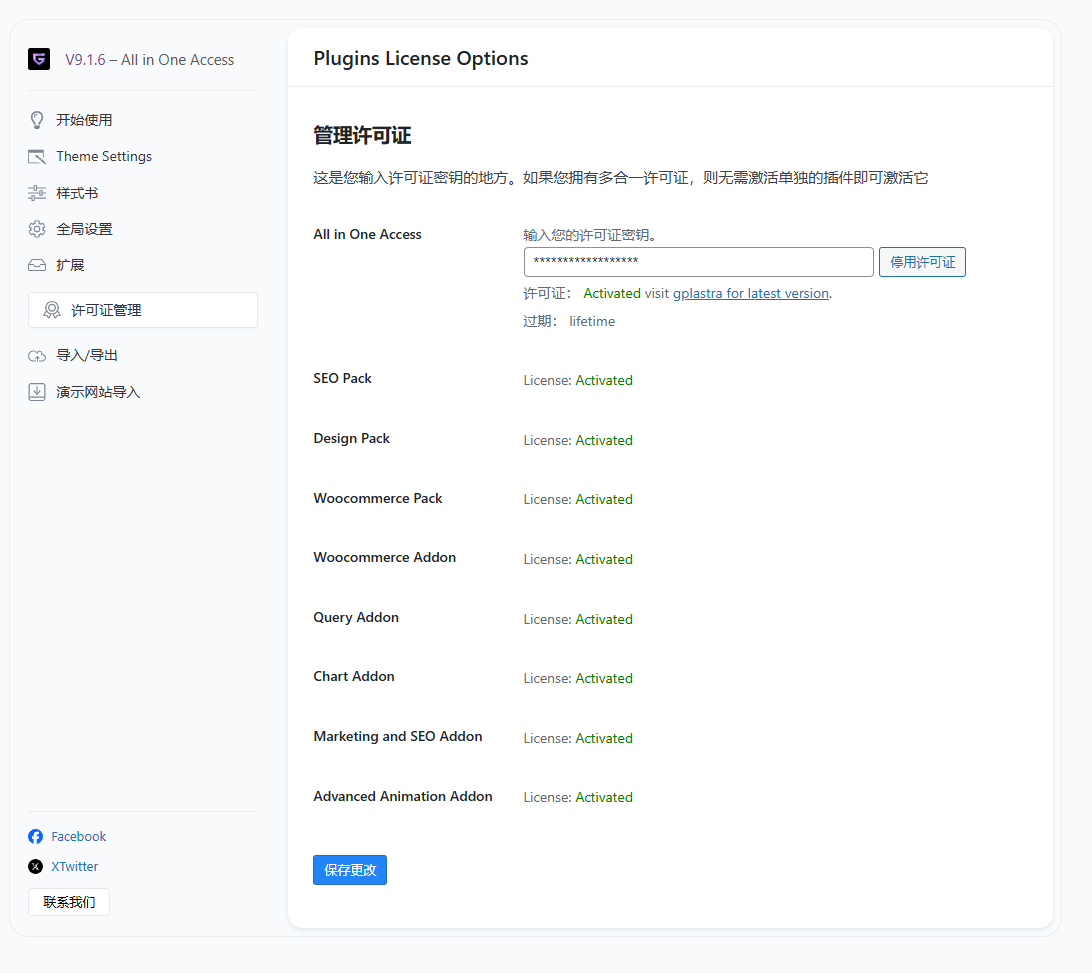Click the X icon beside XTwitter

tap(35, 866)
